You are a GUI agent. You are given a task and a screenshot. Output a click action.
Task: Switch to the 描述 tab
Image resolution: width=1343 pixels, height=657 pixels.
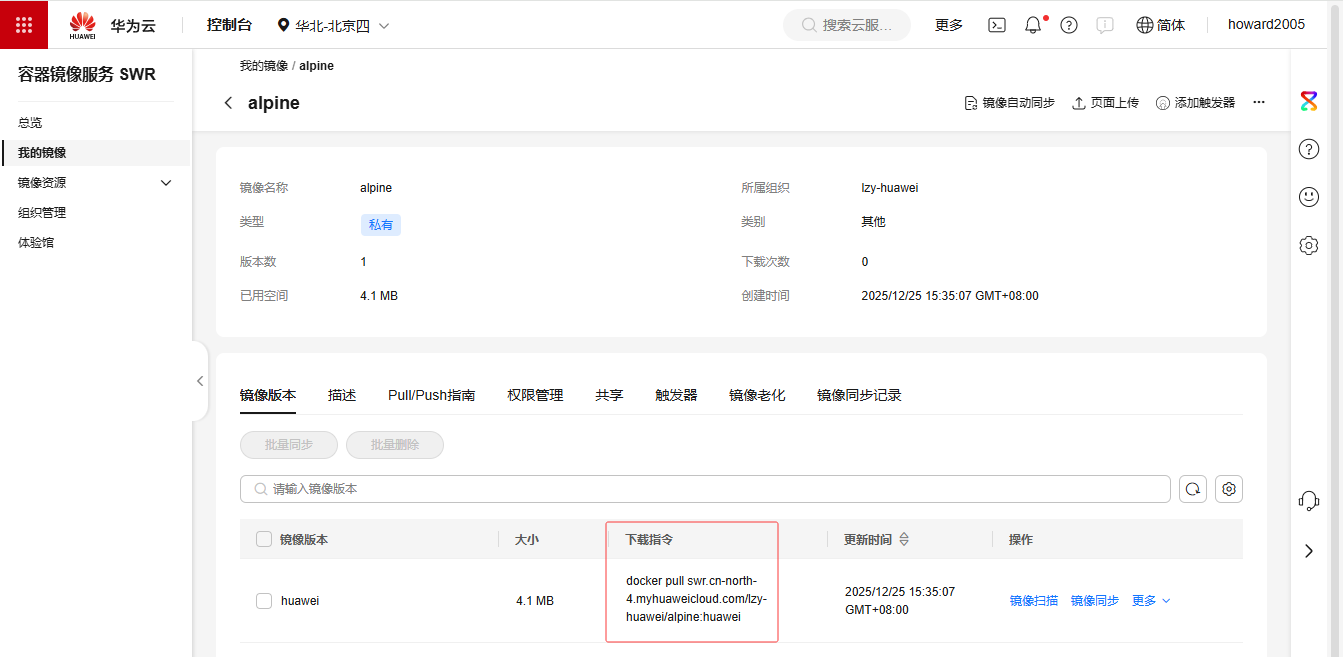(342, 395)
